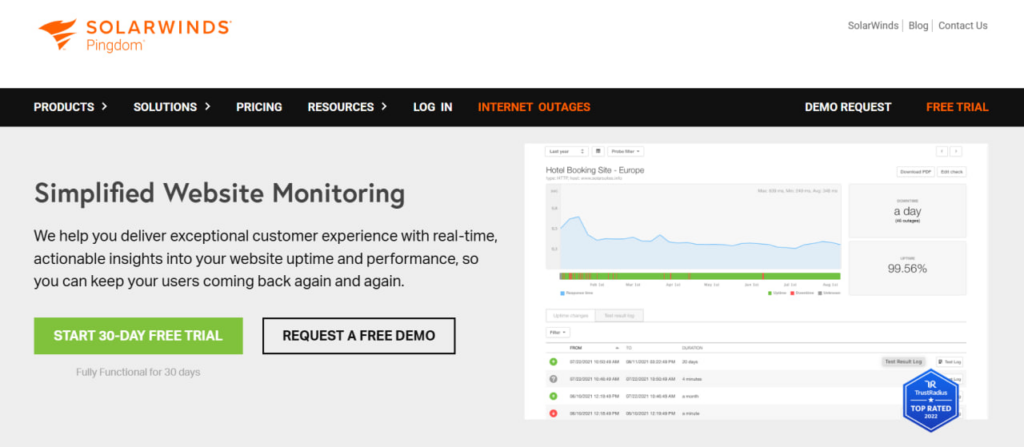Click the response time chart preview

click(x=694, y=226)
